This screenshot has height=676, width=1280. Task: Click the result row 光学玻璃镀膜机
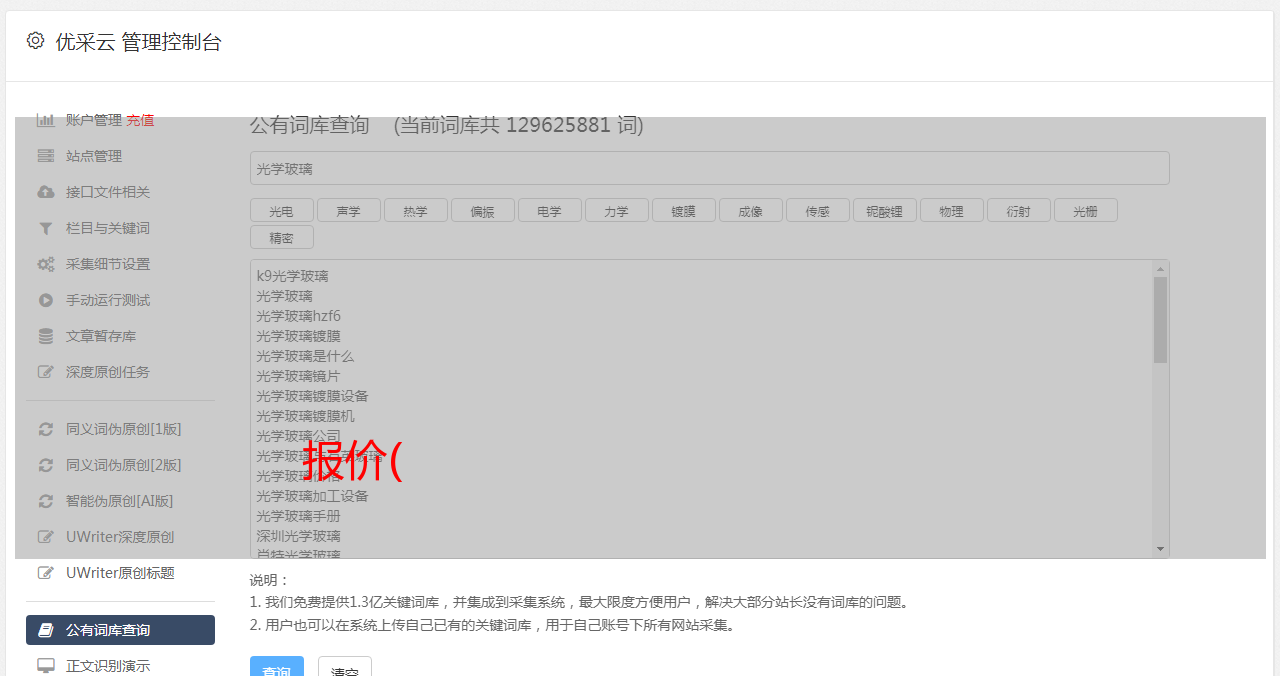click(x=305, y=416)
